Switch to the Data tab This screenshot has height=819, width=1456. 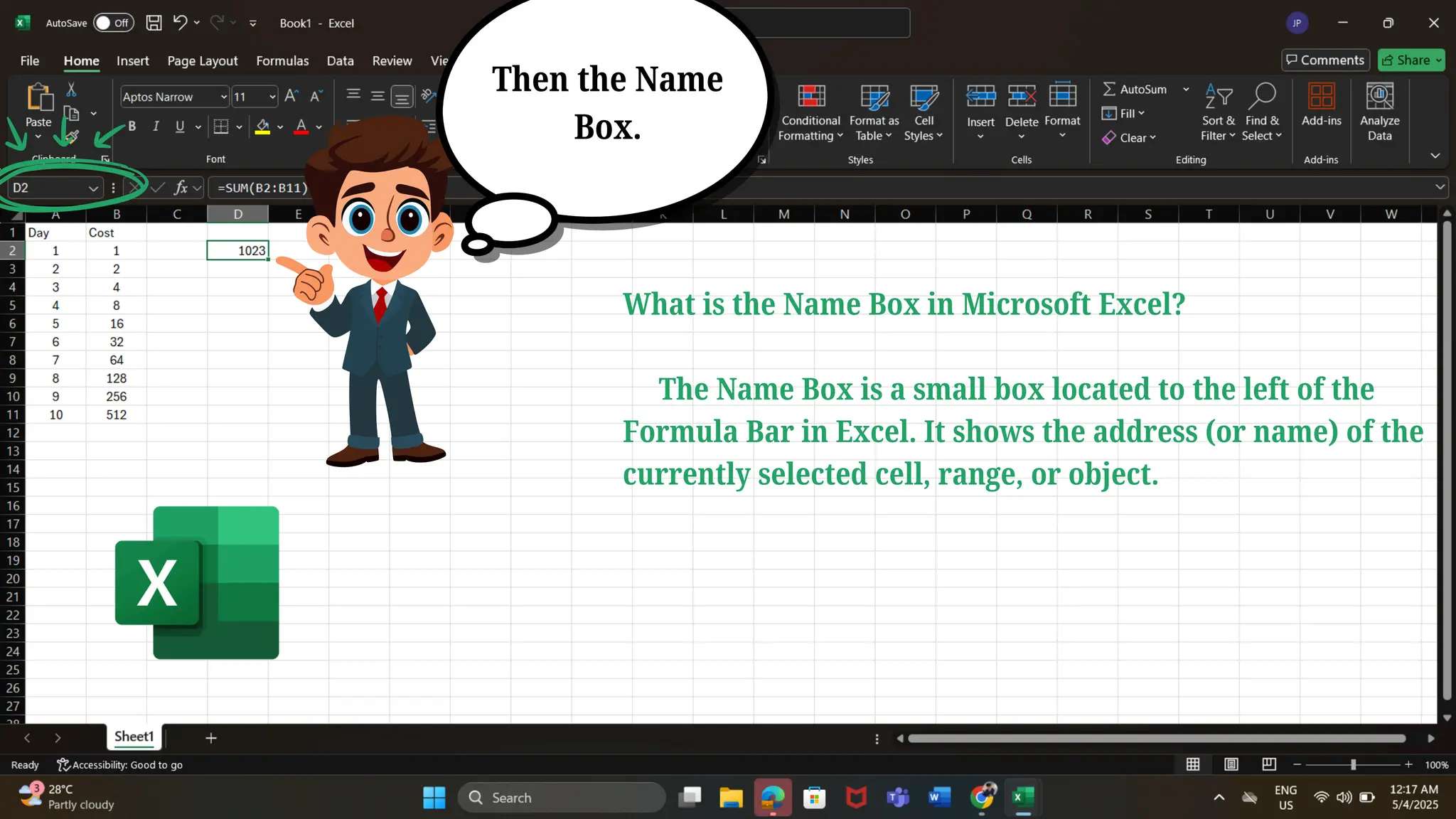[x=340, y=60]
